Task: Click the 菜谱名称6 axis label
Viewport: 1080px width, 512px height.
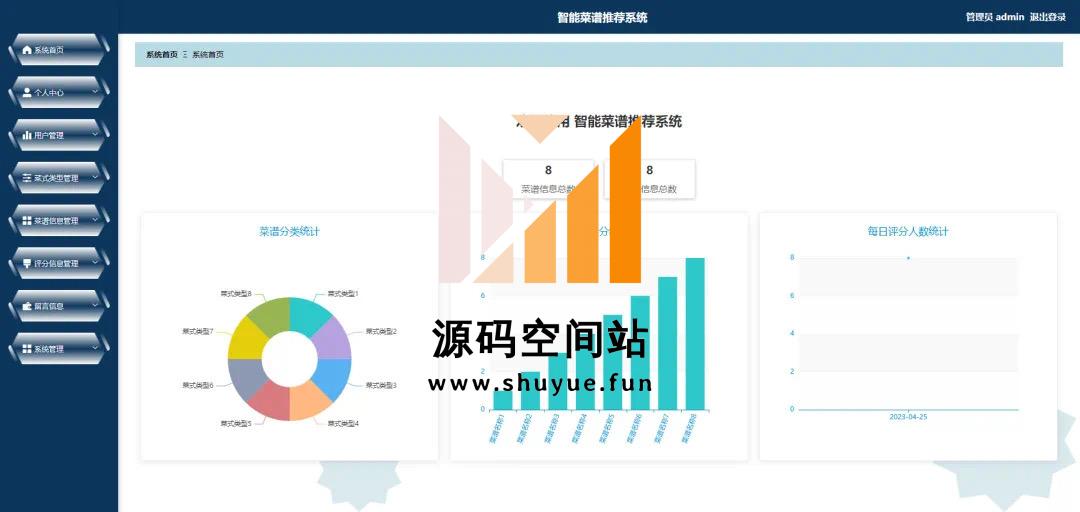Action: point(633,429)
